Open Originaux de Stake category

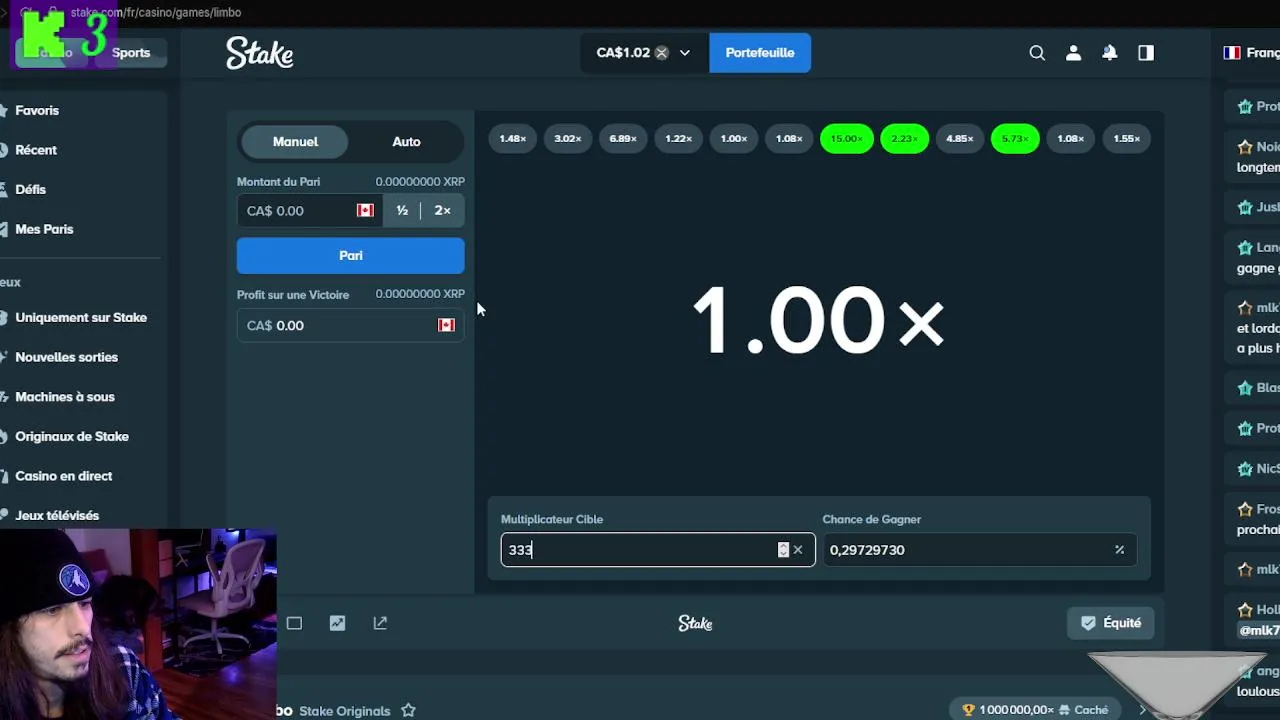72,437
